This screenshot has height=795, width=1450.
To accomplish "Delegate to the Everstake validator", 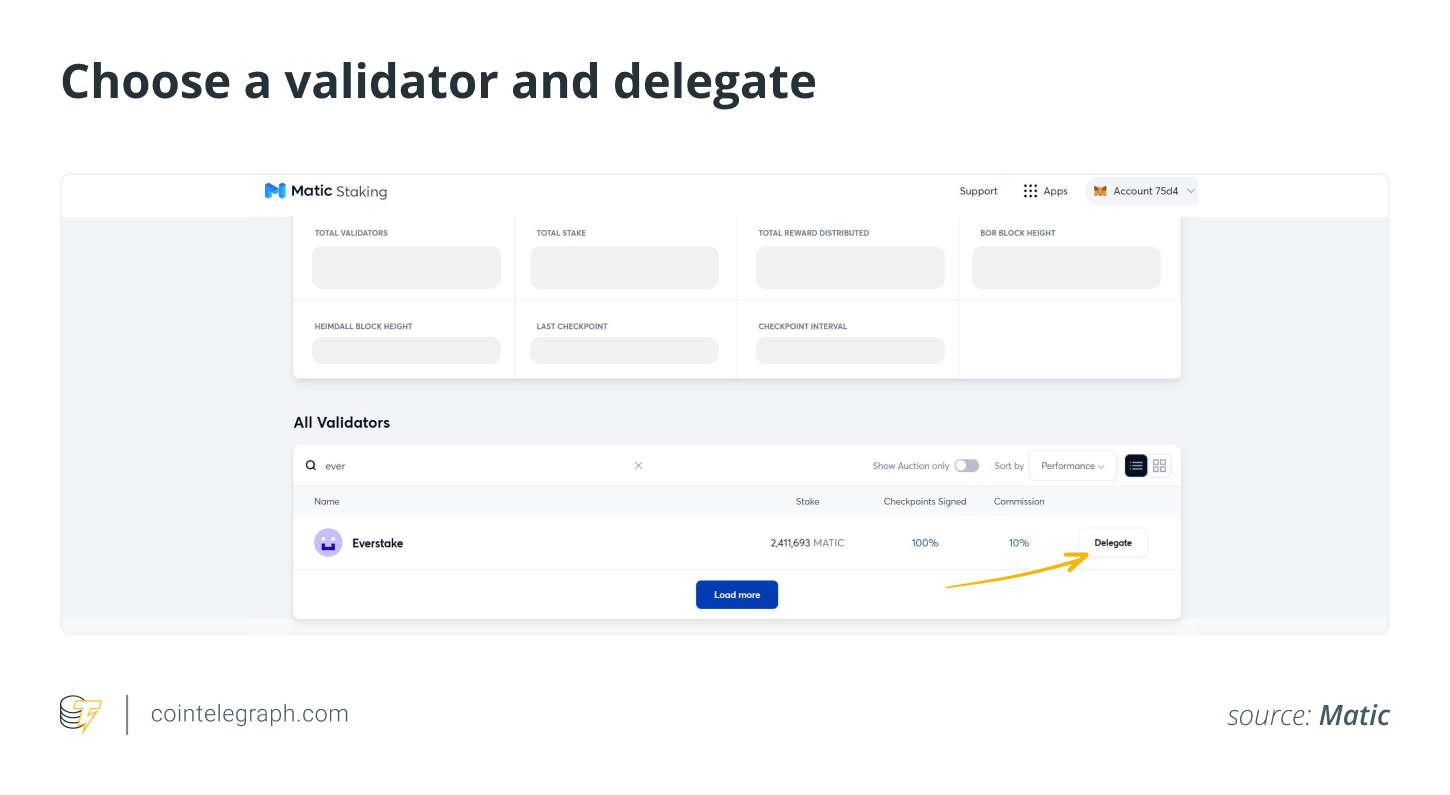I will click(1112, 542).
